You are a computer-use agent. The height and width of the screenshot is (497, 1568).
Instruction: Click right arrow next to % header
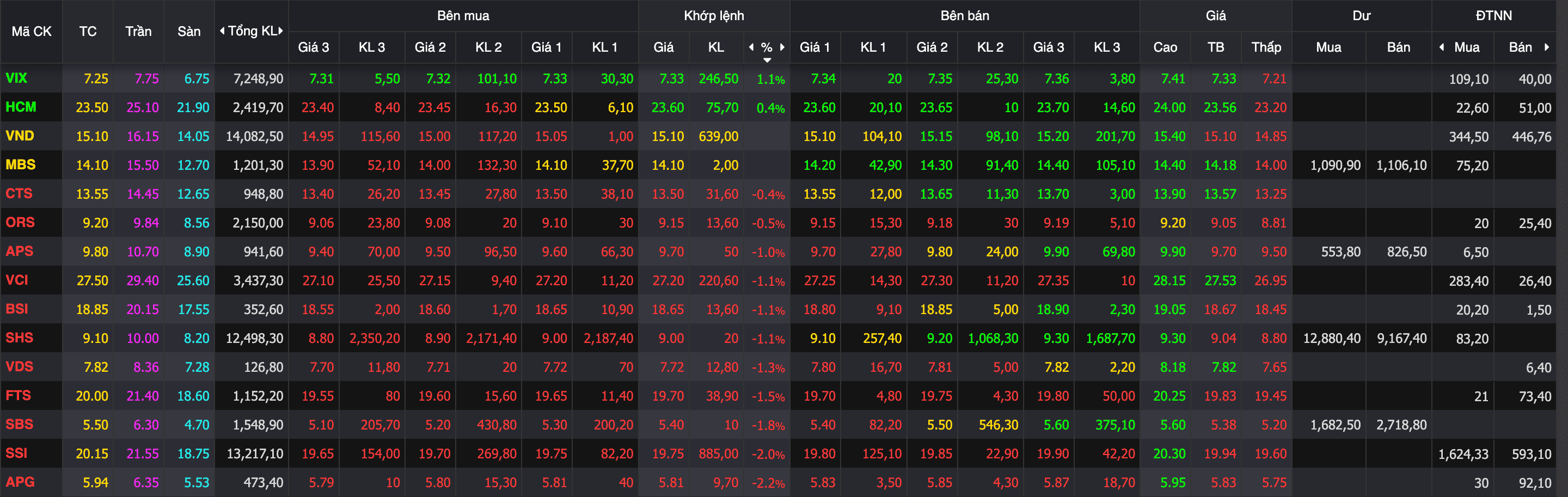(x=782, y=47)
